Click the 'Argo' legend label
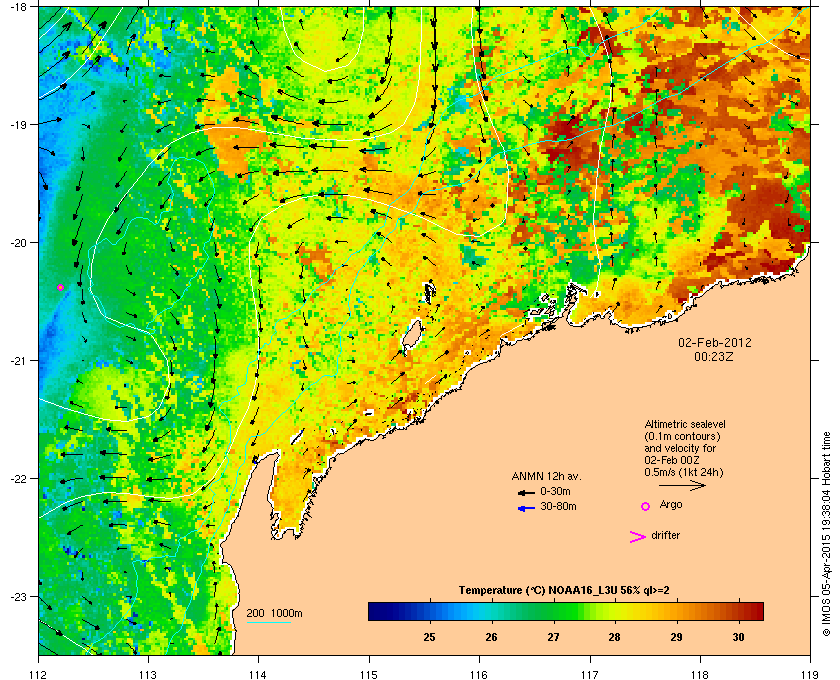 point(671,505)
